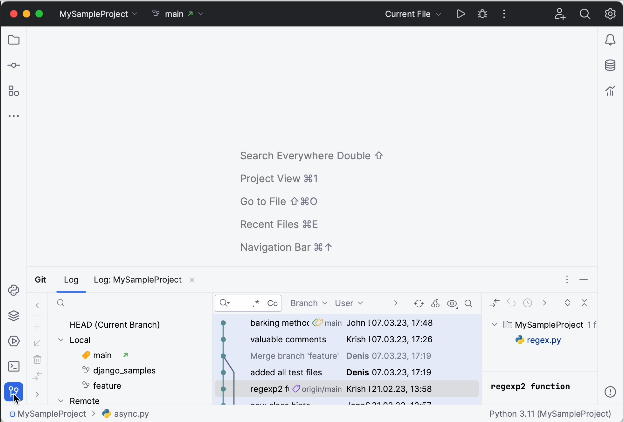Open more run actions menu
The width and height of the screenshot is (624, 422).
point(504,14)
